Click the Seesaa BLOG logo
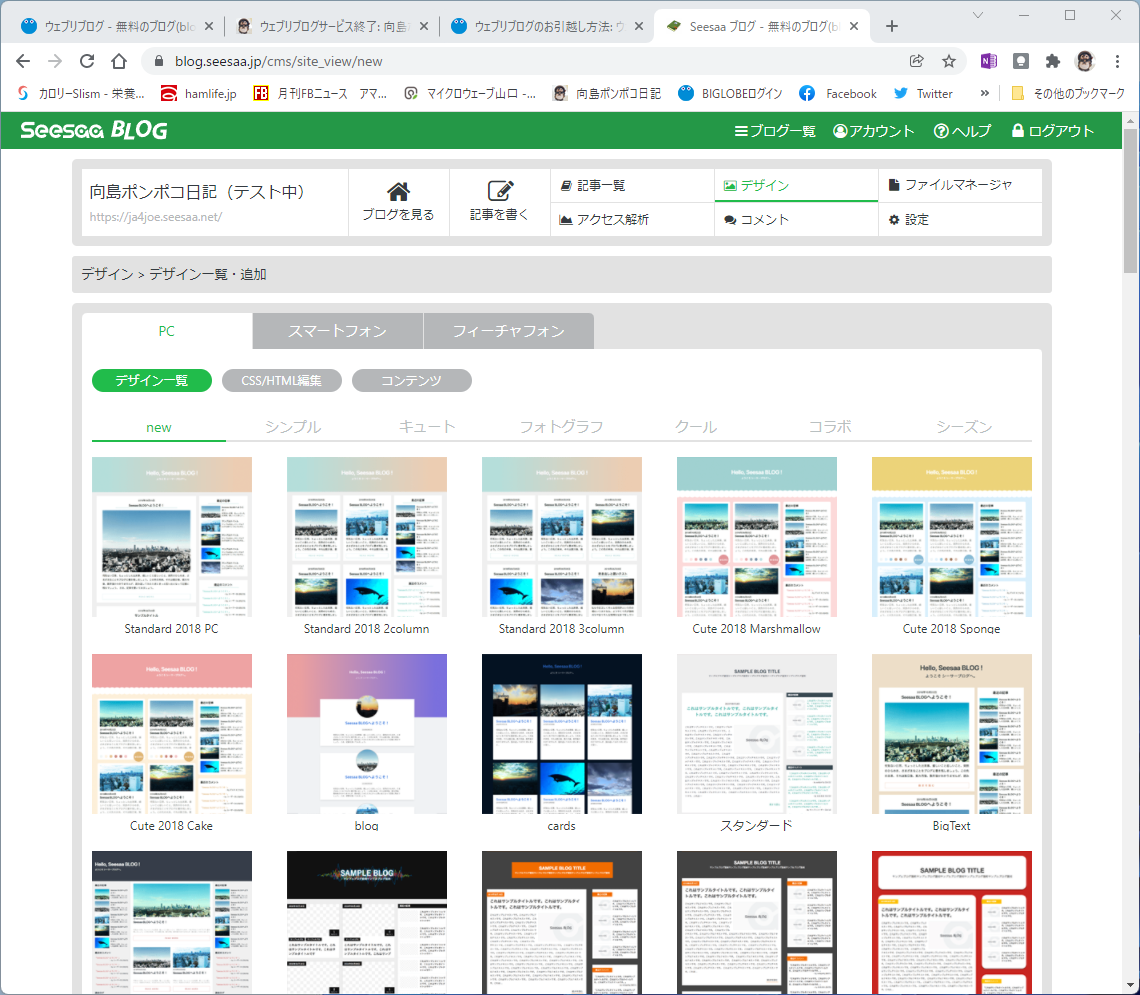Image resolution: width=1140 pixels, height=995 pixels. tap(94, 130)
